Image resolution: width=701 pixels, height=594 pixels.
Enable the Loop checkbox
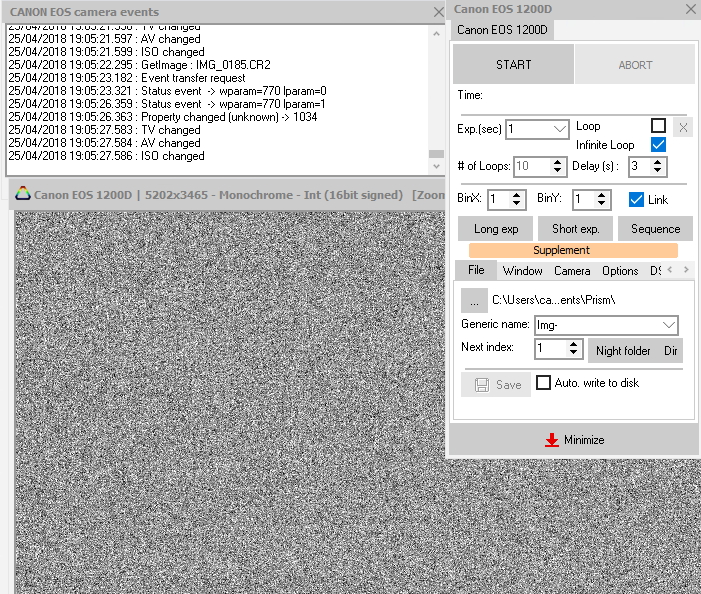point(657,126)
